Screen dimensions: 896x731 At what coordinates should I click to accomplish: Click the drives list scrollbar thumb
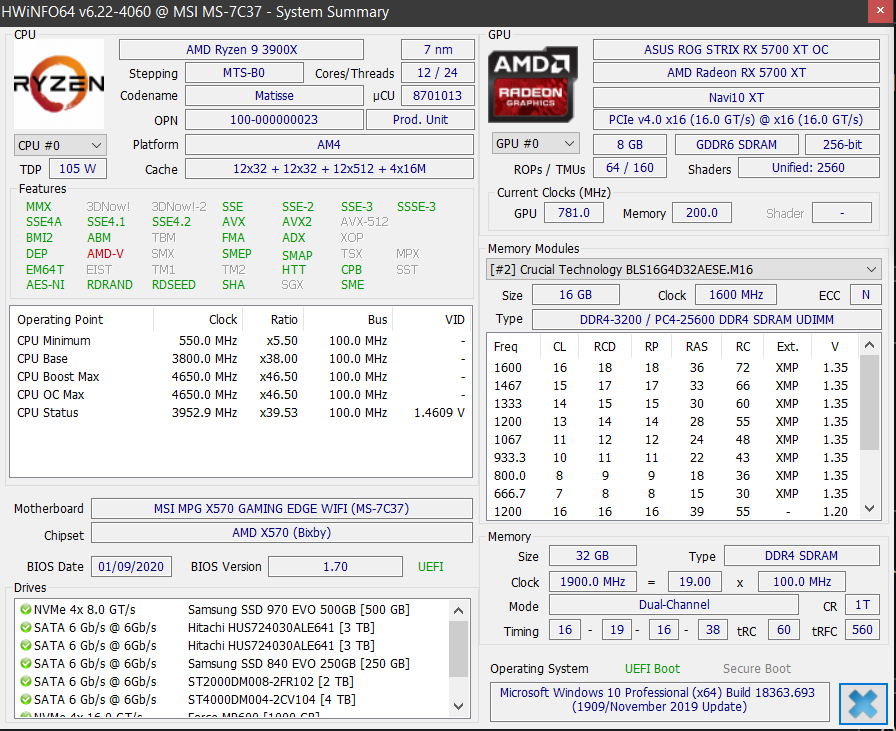[458, 649]
